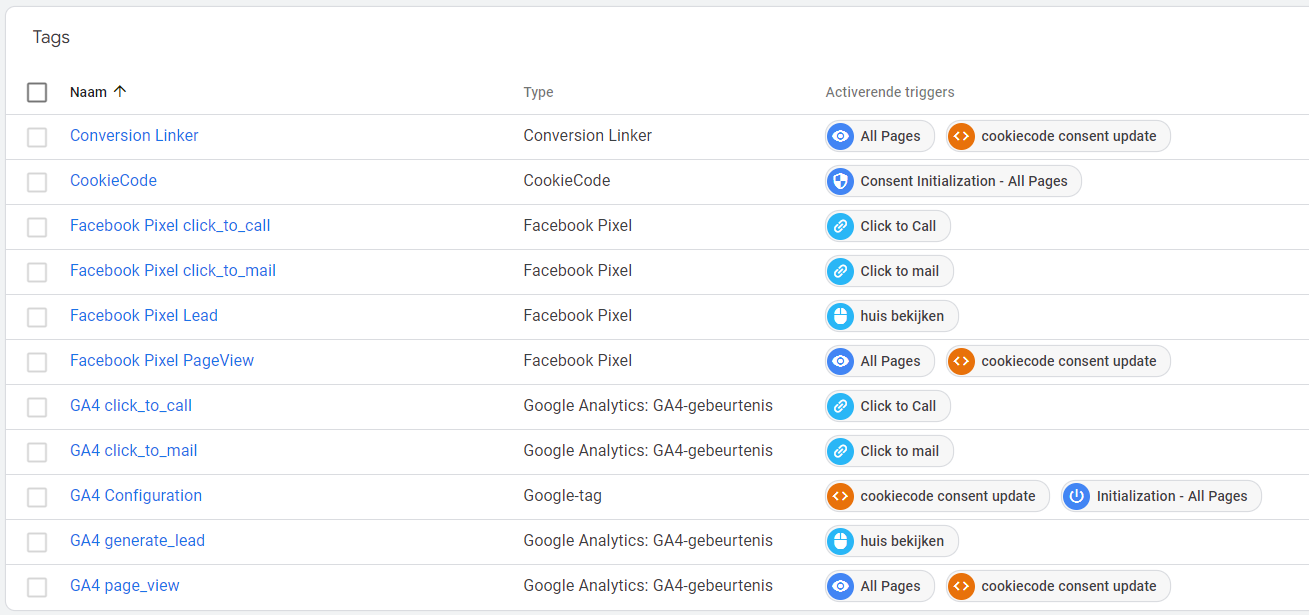Select the GA4 generate_lead checkbox
Viewport: 1309px width, 615px height.
pyautogui.click(x=37, y=542)
